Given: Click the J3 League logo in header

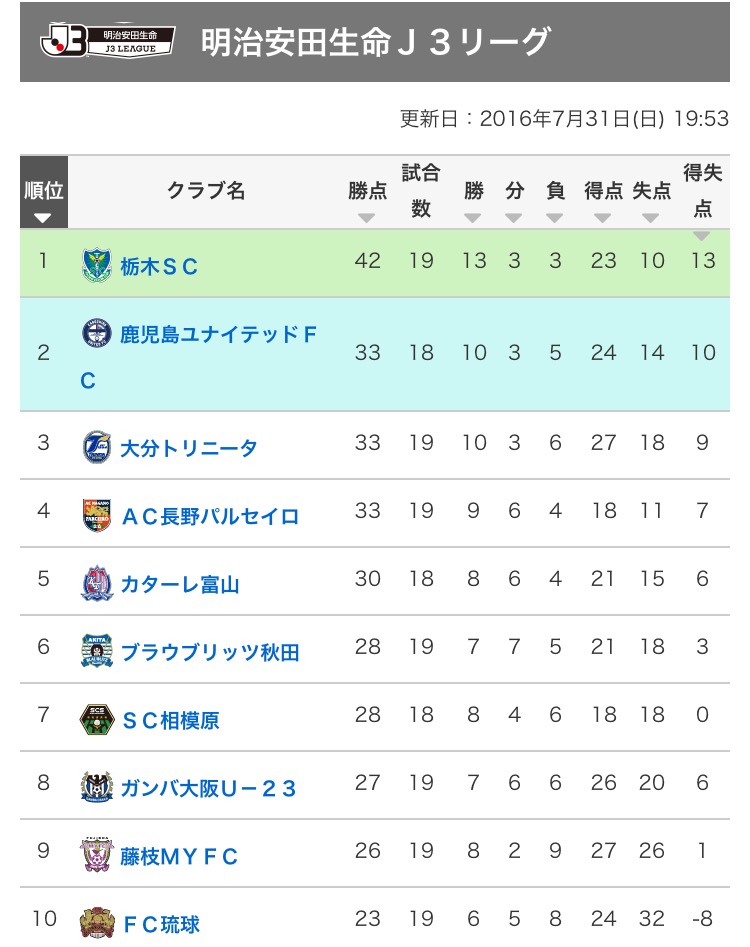Looking at the screenshot, I should 107,40.
